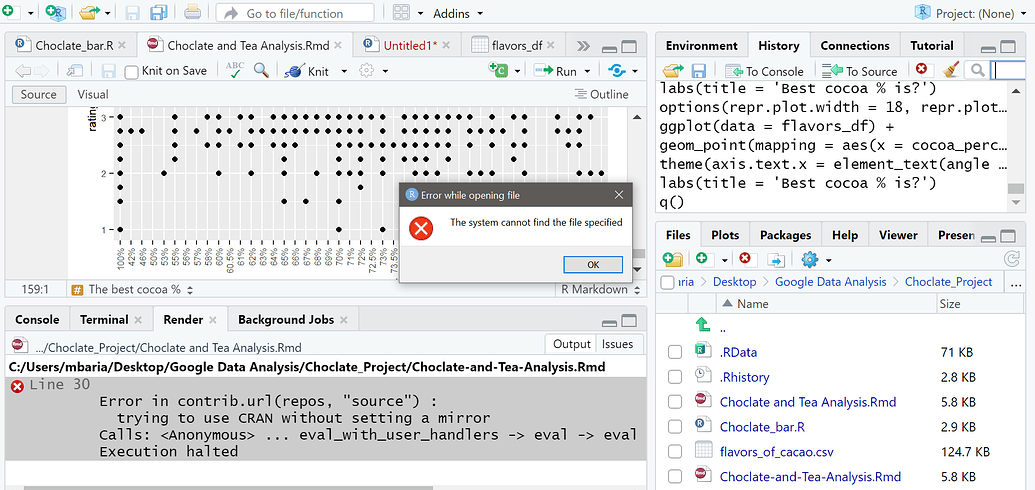This screenshot has width=1035, height=490.
Task: Click the Print document icon
Action: (192, 12)
